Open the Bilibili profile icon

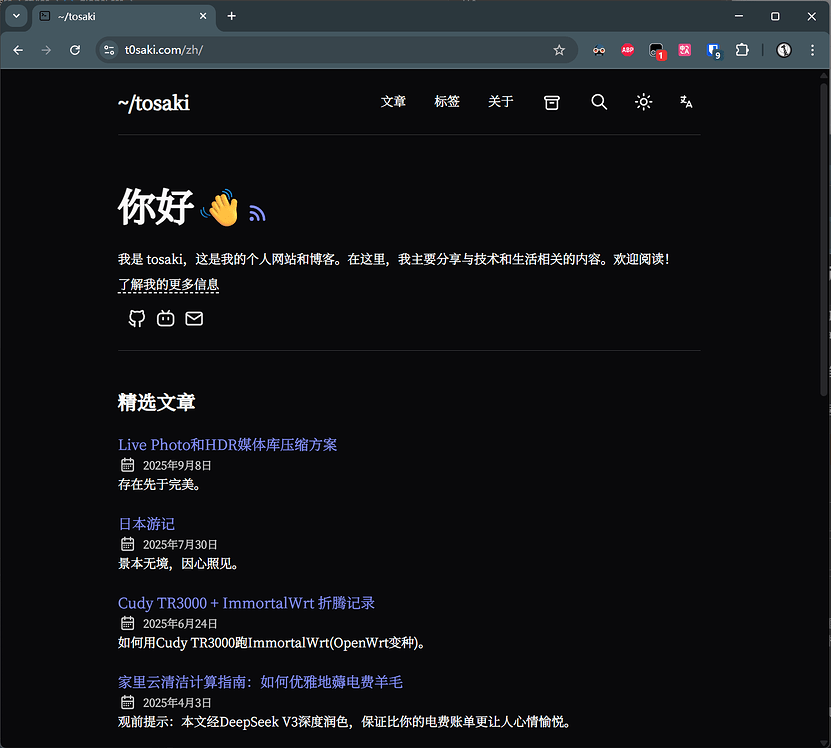(165, 319)
